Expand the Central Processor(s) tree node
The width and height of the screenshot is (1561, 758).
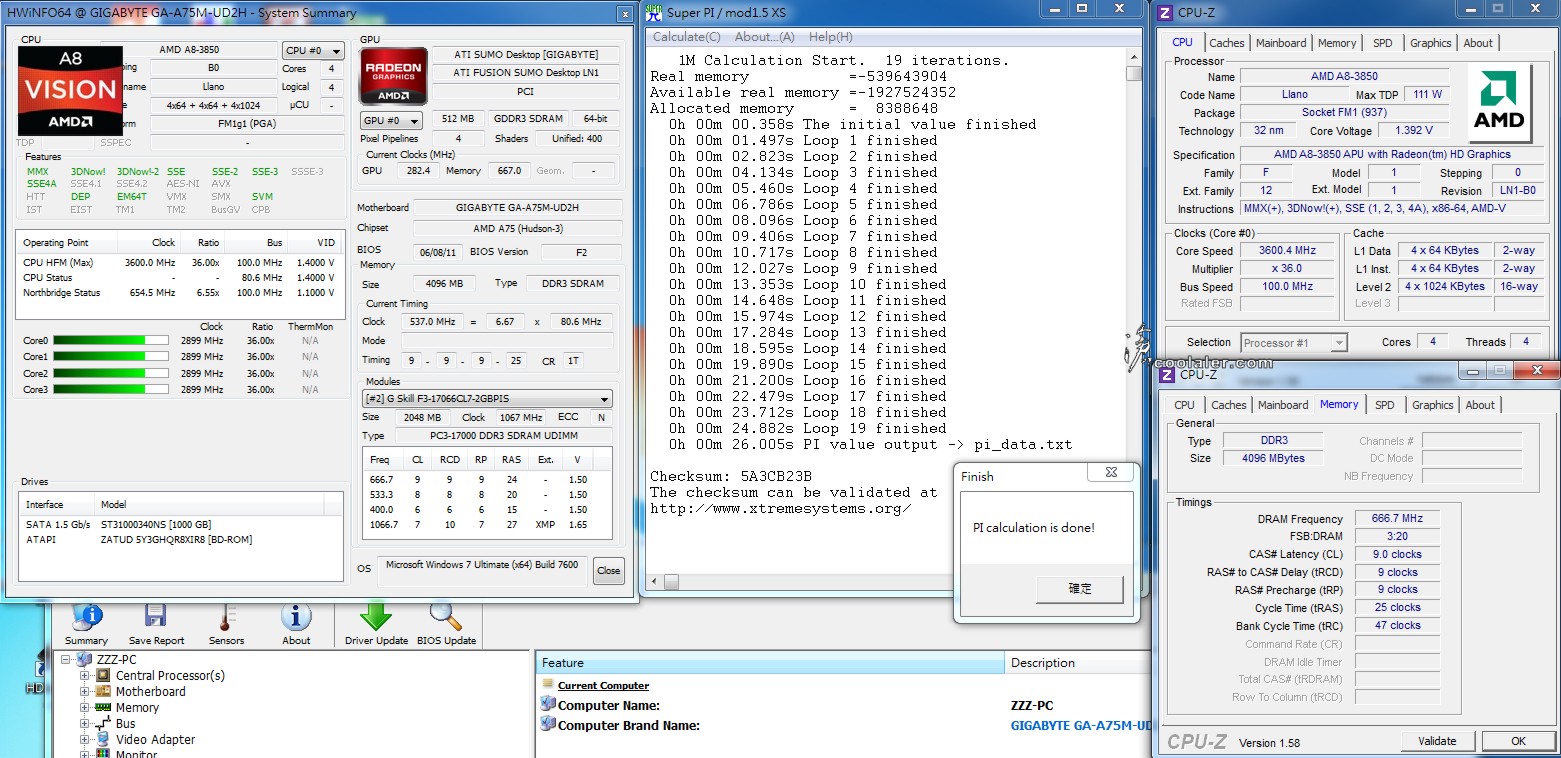(x=86, y=675)
